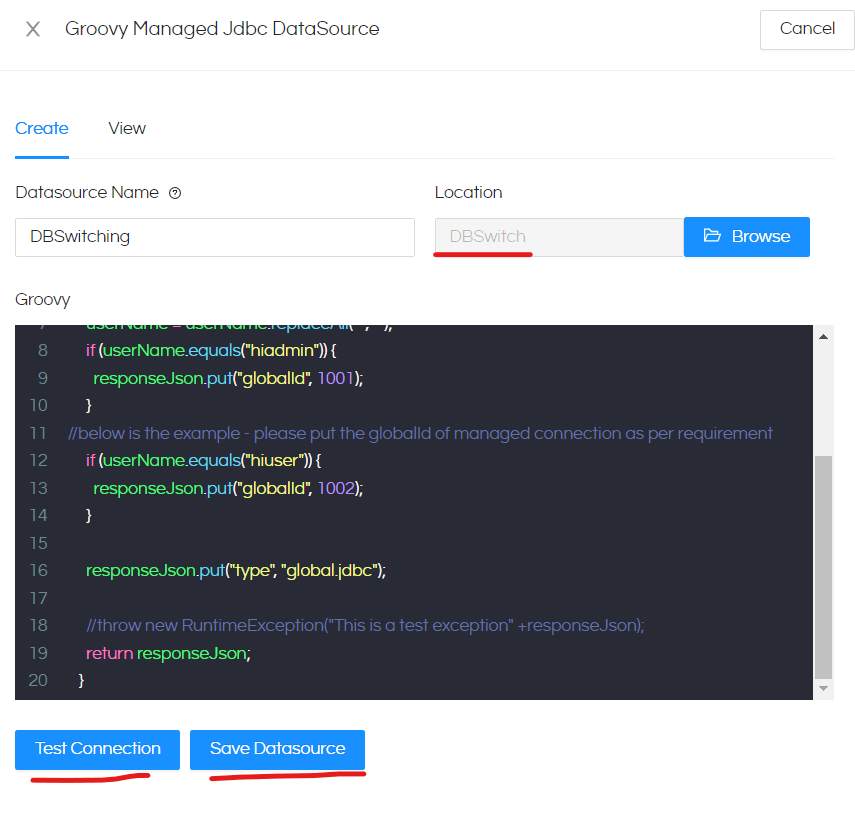Click the Location field showing DBSwitch

tap(559, 237)
